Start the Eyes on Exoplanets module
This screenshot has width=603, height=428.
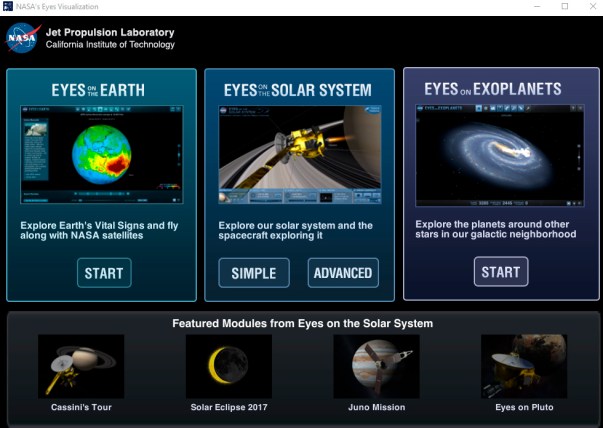point(501,272)
